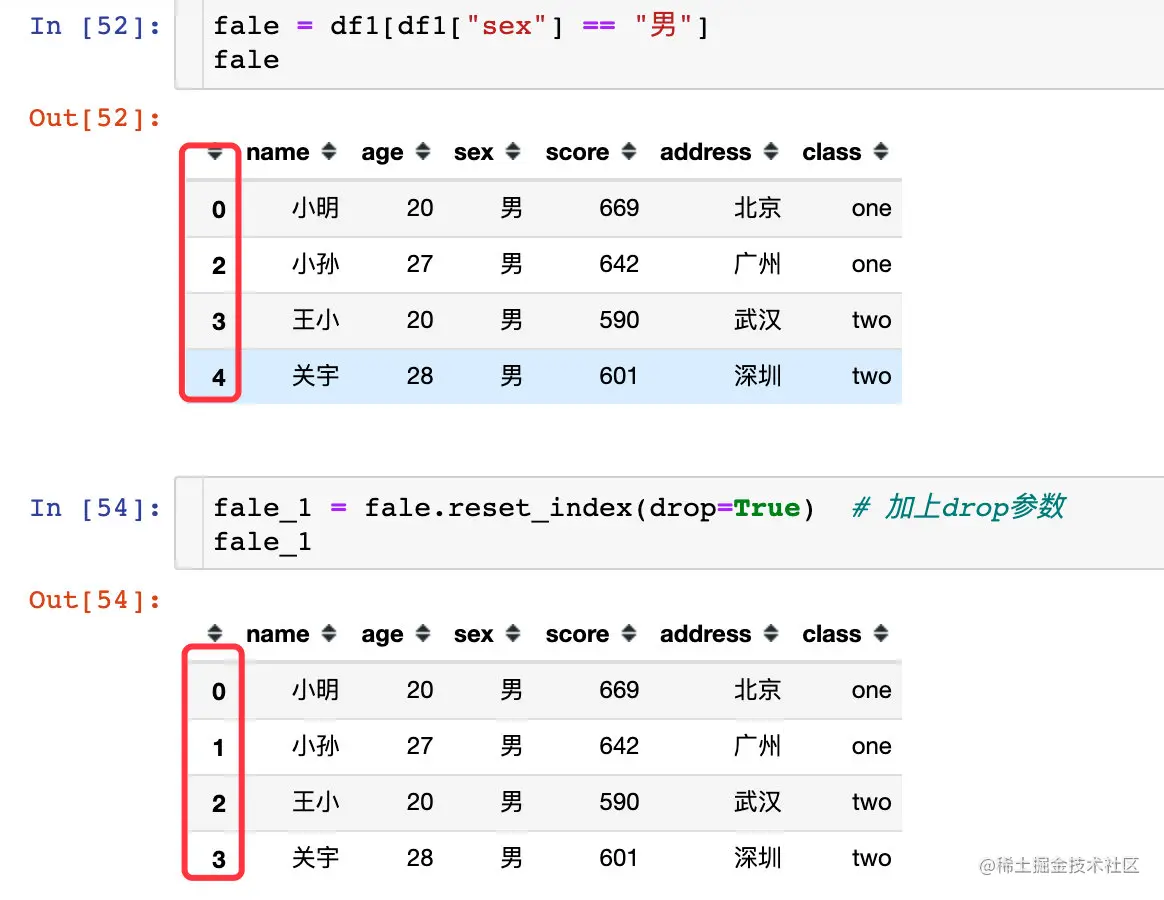This screenshot has height=900, width=1164.
Task: Sort Out[54] table by address column icon
Action: tap(771, 633)
